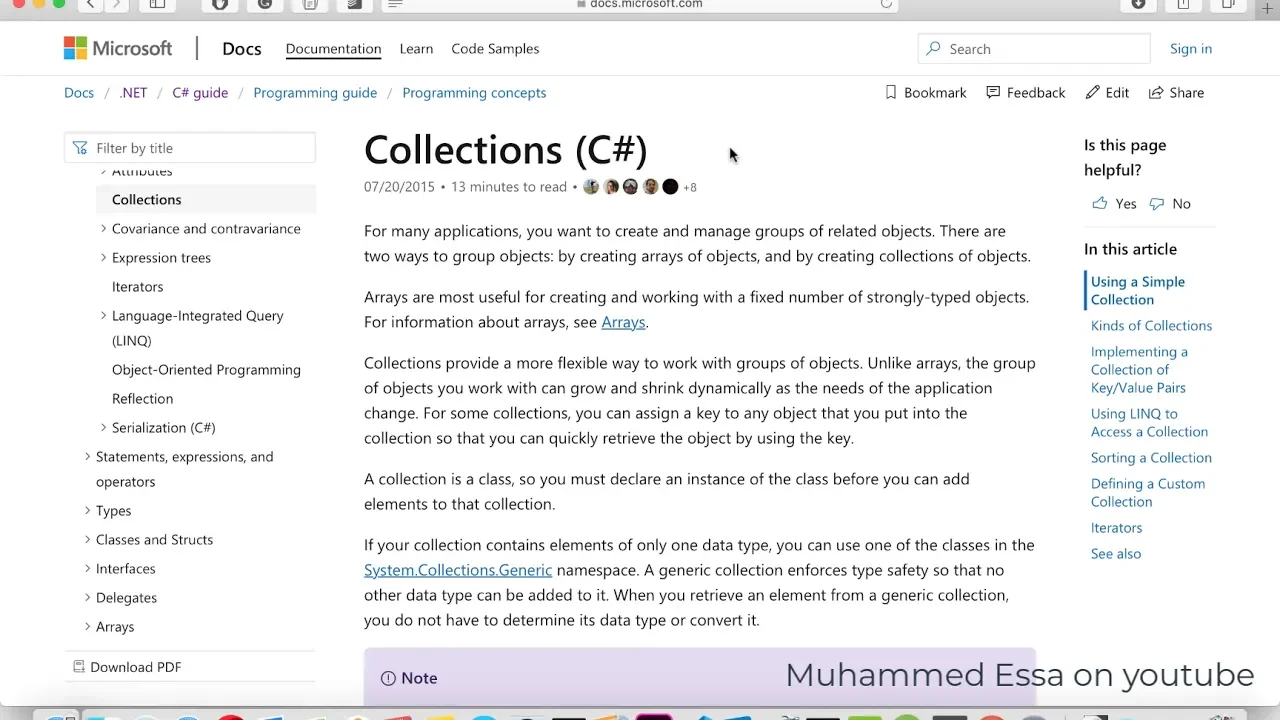The height and width of the screenshot is (720, 1280).
Task: Click the filter funnel icon
Action: click(81, 148)
